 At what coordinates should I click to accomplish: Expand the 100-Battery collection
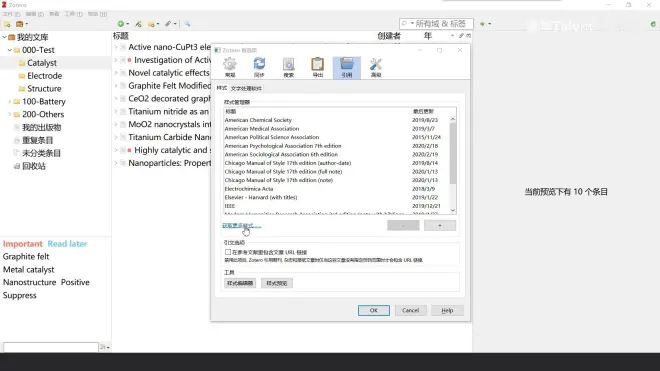[x=10, y=101]
